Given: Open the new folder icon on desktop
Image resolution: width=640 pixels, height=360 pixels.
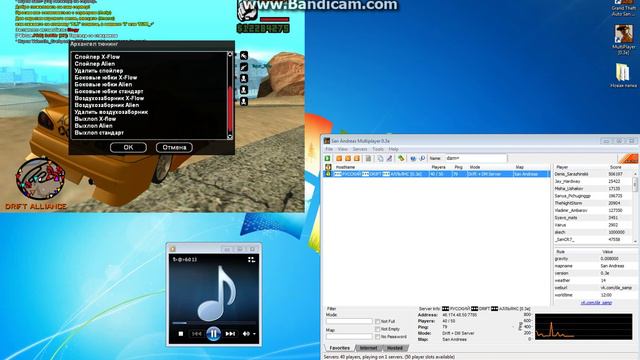Looking at the screenshot, I should (x=623, y=75).
